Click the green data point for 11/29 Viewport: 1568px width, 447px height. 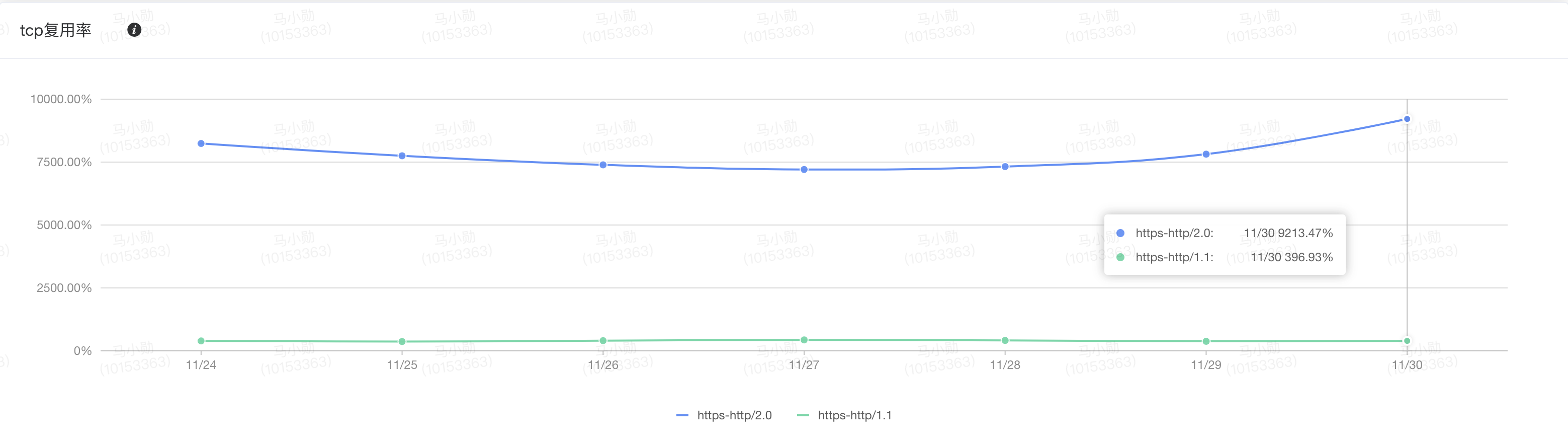tap(1206, 342)
